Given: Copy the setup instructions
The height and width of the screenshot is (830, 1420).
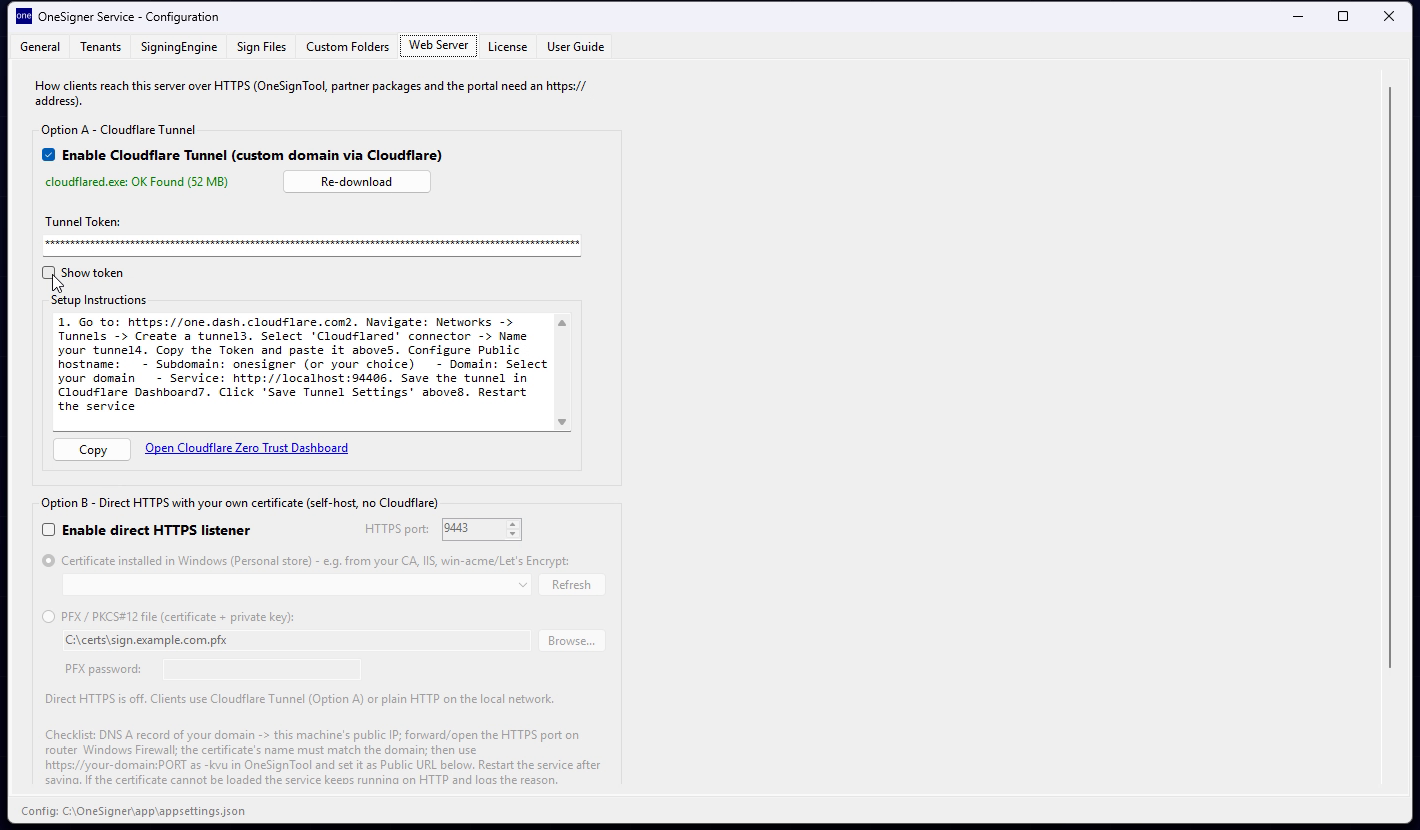Looking at the screenshot, I should [92, 450].
